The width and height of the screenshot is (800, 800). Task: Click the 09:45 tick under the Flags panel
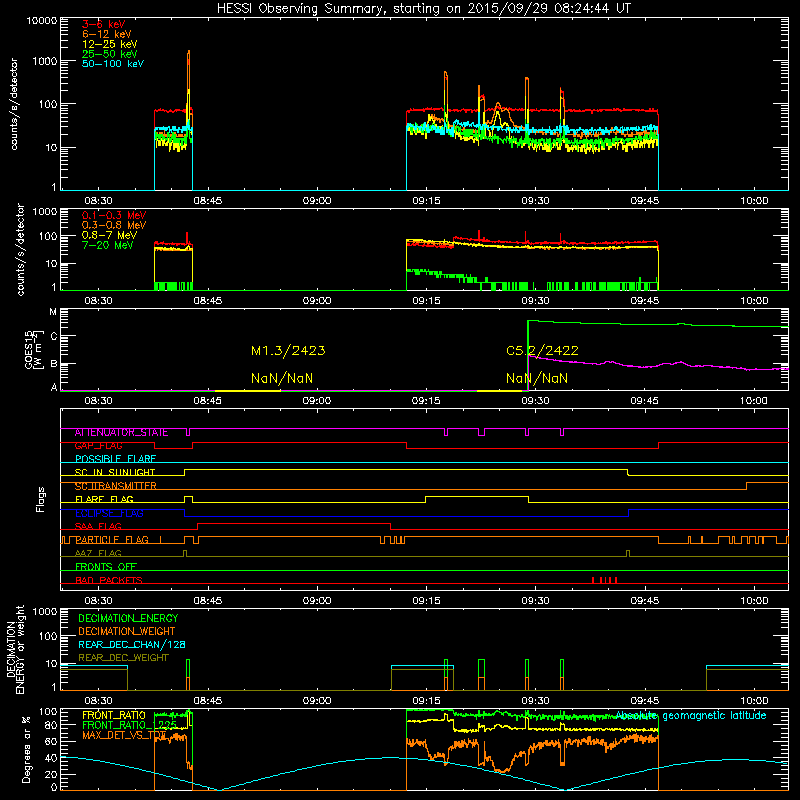644,601
